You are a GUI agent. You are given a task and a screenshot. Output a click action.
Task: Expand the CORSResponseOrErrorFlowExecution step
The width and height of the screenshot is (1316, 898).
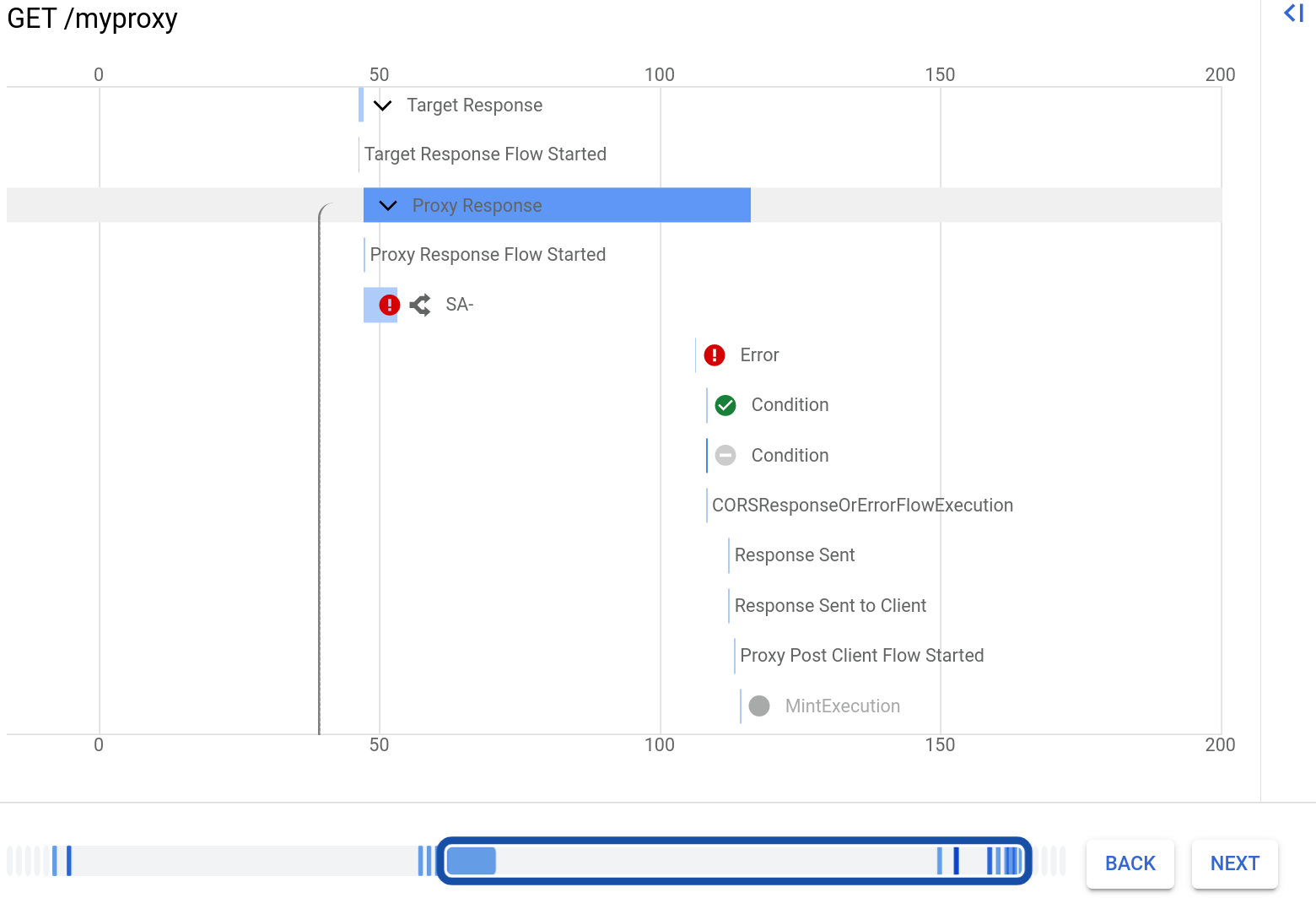[x=862, y=505]
